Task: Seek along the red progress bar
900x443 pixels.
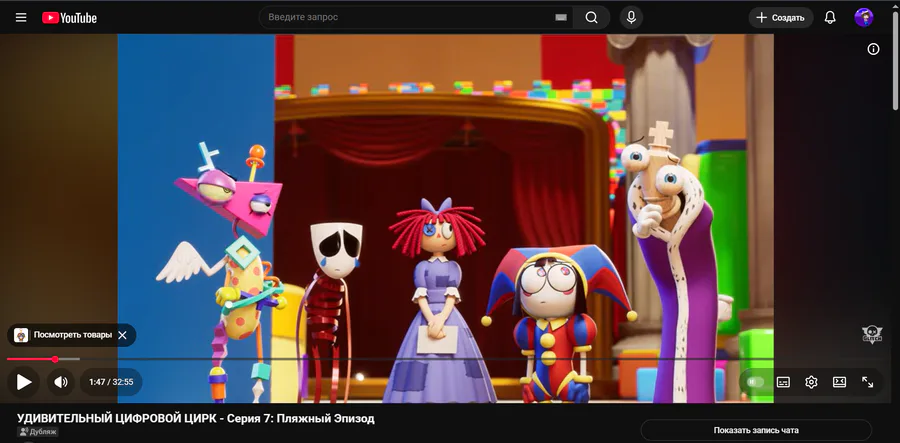Action: [x=30, y=359]
